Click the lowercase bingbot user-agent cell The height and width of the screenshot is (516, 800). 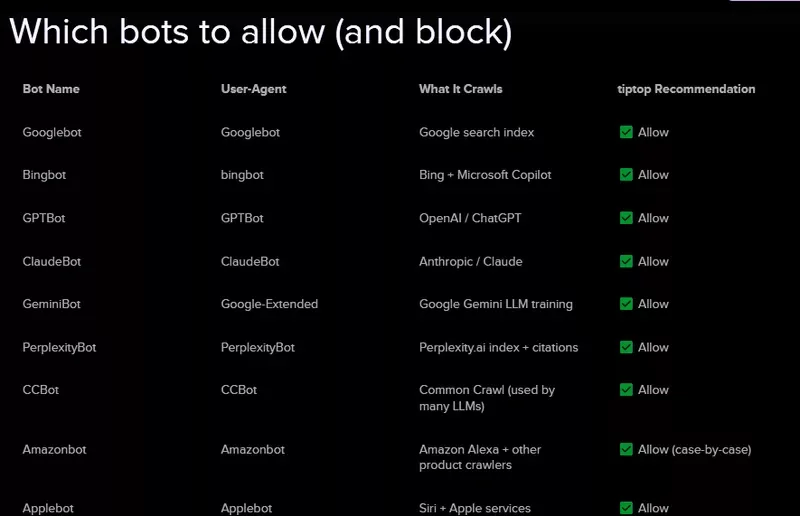(x=242, y=175)
